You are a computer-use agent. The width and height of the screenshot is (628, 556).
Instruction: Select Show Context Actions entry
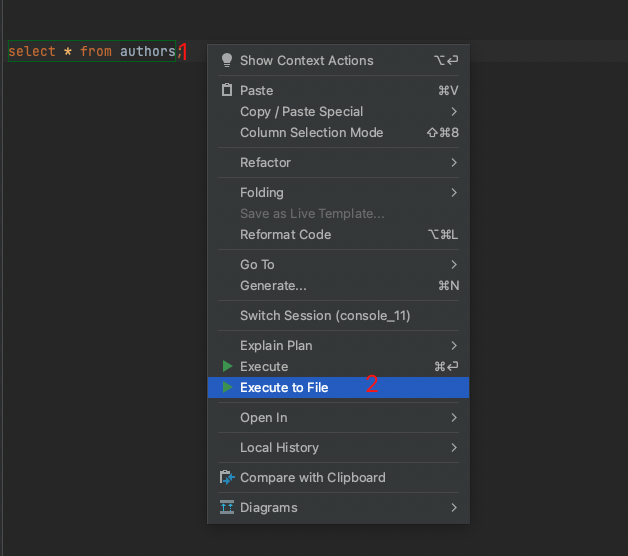point(306,60)
